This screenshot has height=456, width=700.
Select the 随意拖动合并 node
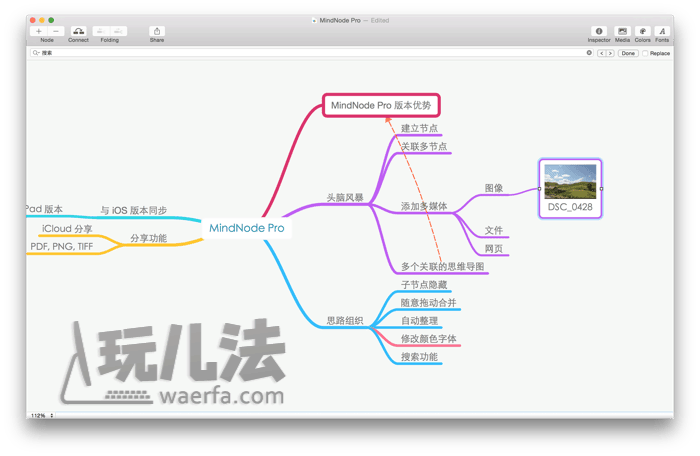[428, 303]
